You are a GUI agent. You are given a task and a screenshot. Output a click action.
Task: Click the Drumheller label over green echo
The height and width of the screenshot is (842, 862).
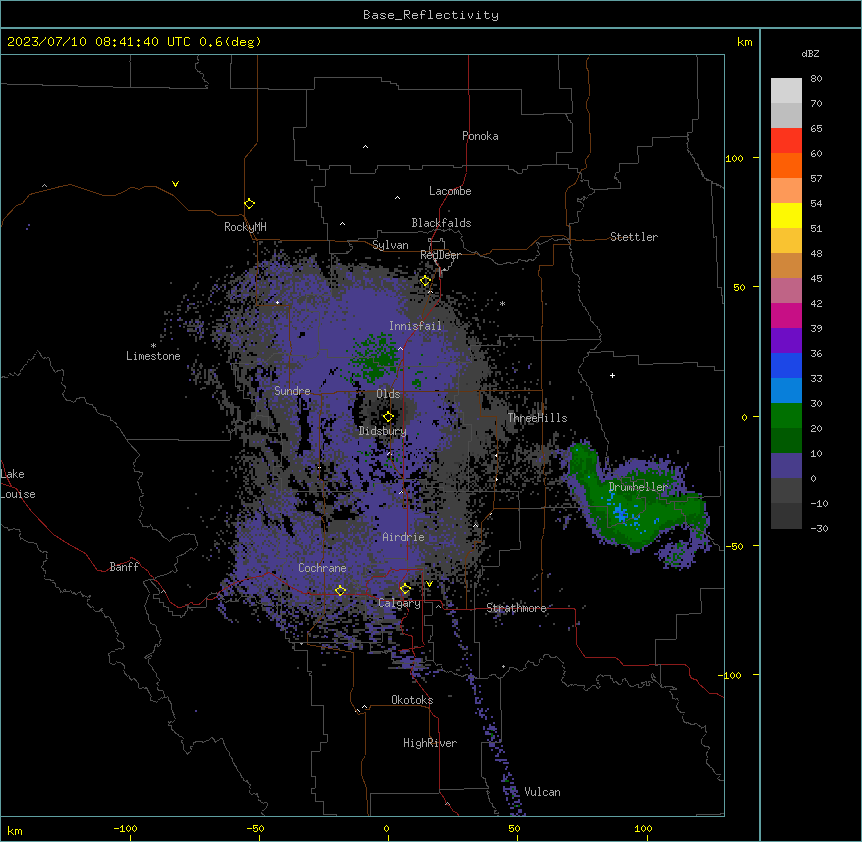[x=638, y=487]
